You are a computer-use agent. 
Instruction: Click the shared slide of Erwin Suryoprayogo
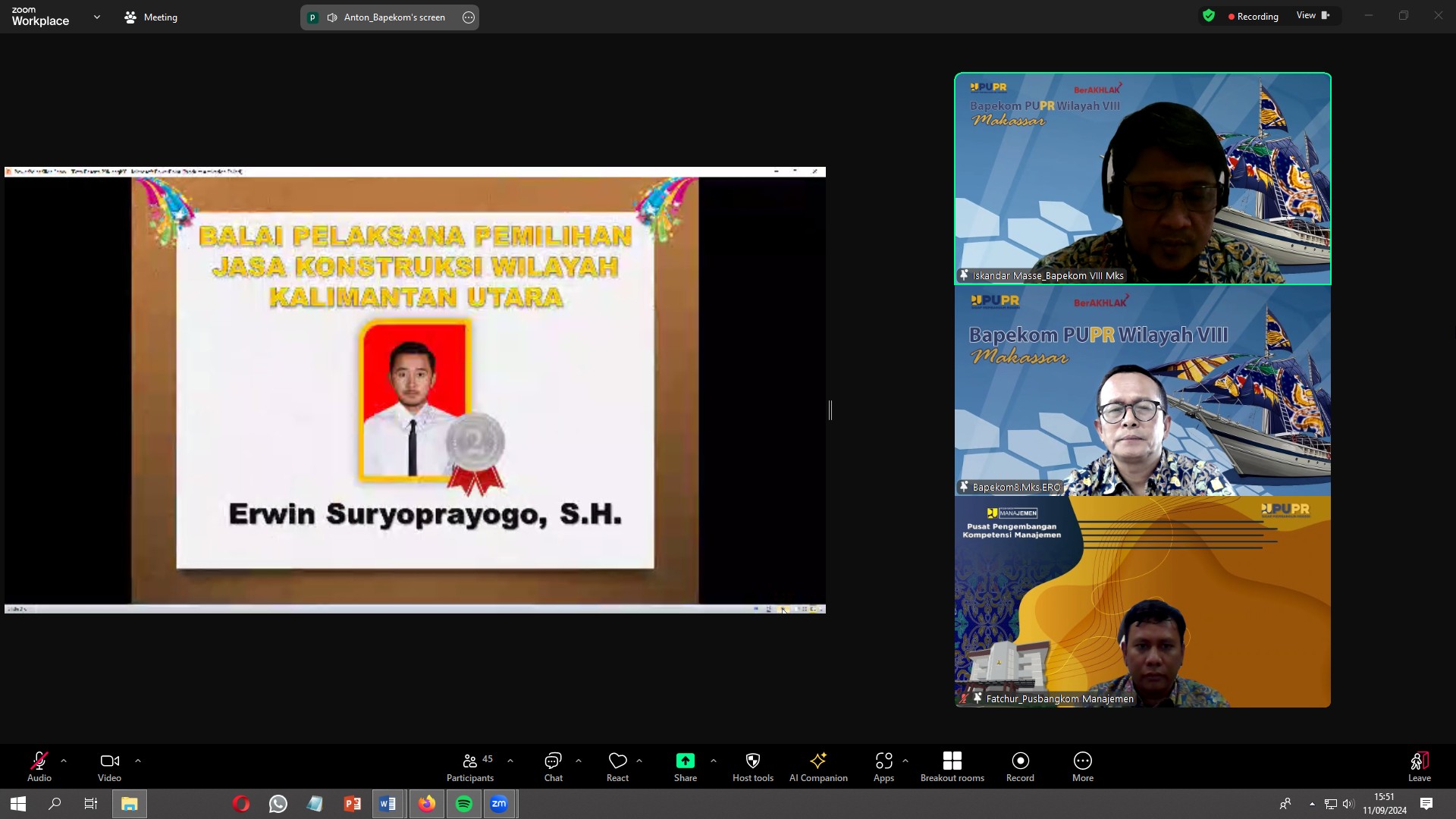415,390
